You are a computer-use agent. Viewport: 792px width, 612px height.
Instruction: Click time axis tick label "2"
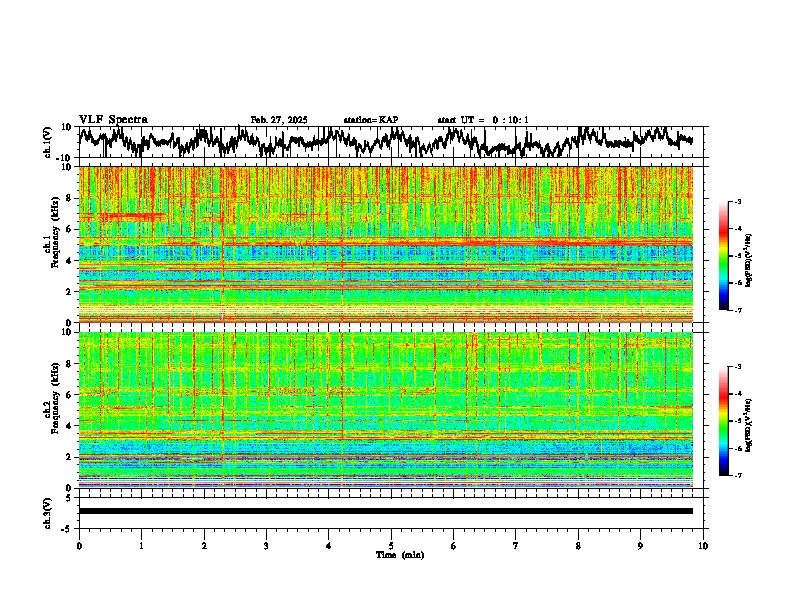point(204,546)
